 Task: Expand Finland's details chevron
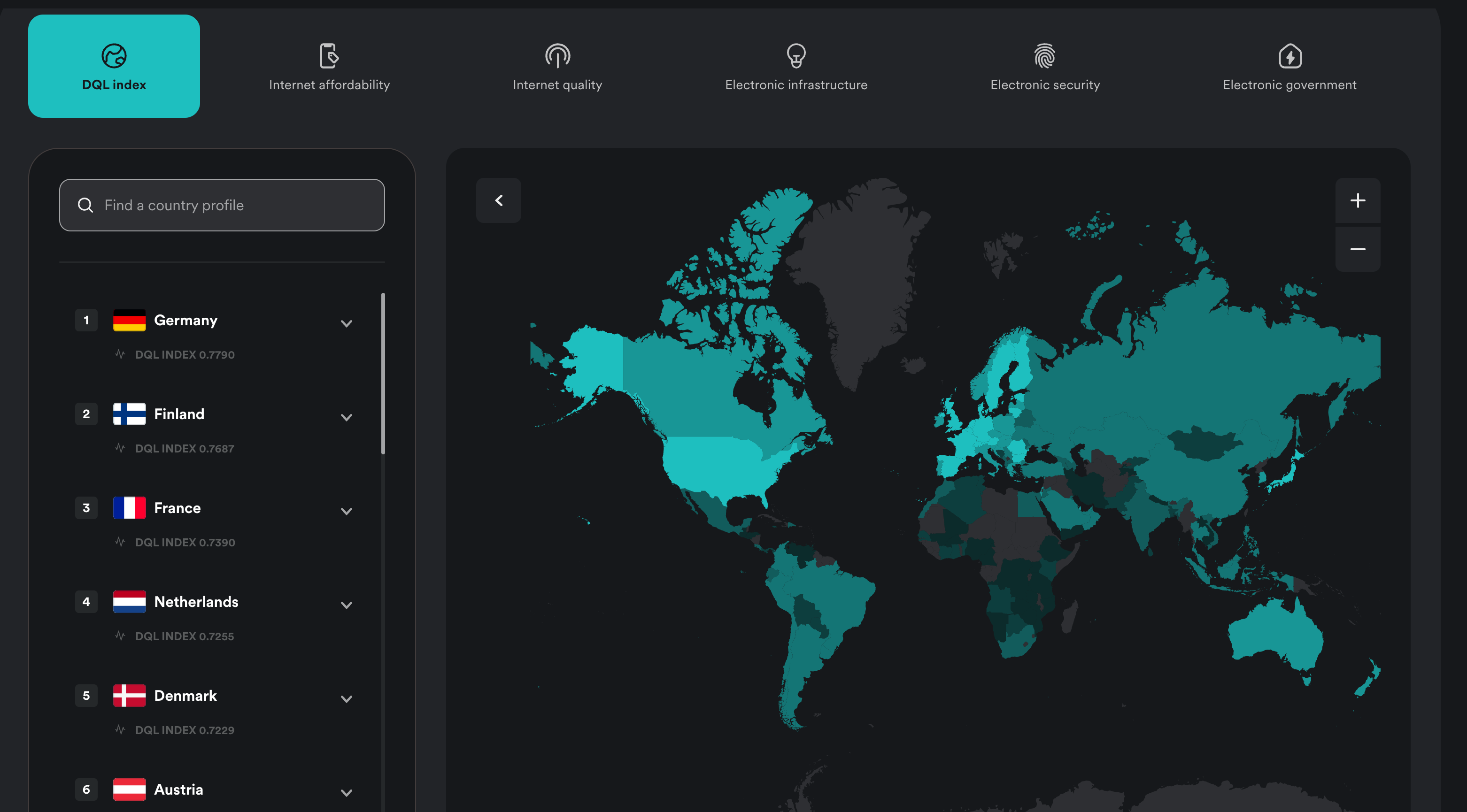[x=346, y=417]
